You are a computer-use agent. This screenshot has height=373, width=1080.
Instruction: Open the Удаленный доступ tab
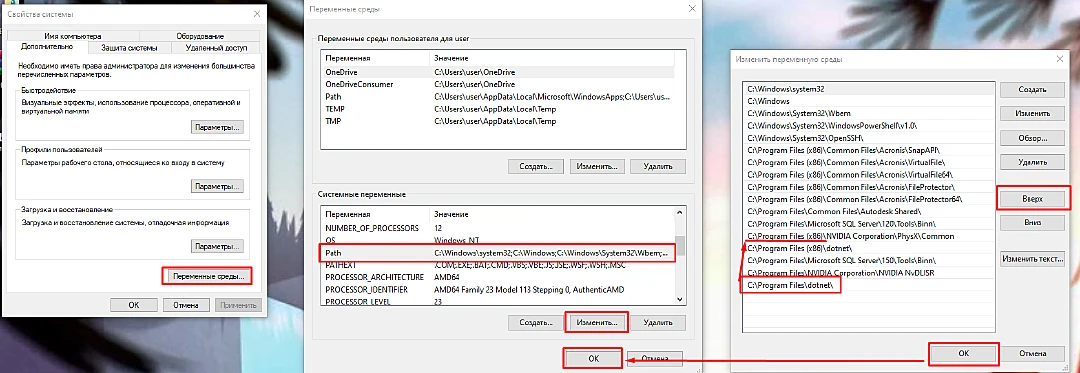click(215, 48)
